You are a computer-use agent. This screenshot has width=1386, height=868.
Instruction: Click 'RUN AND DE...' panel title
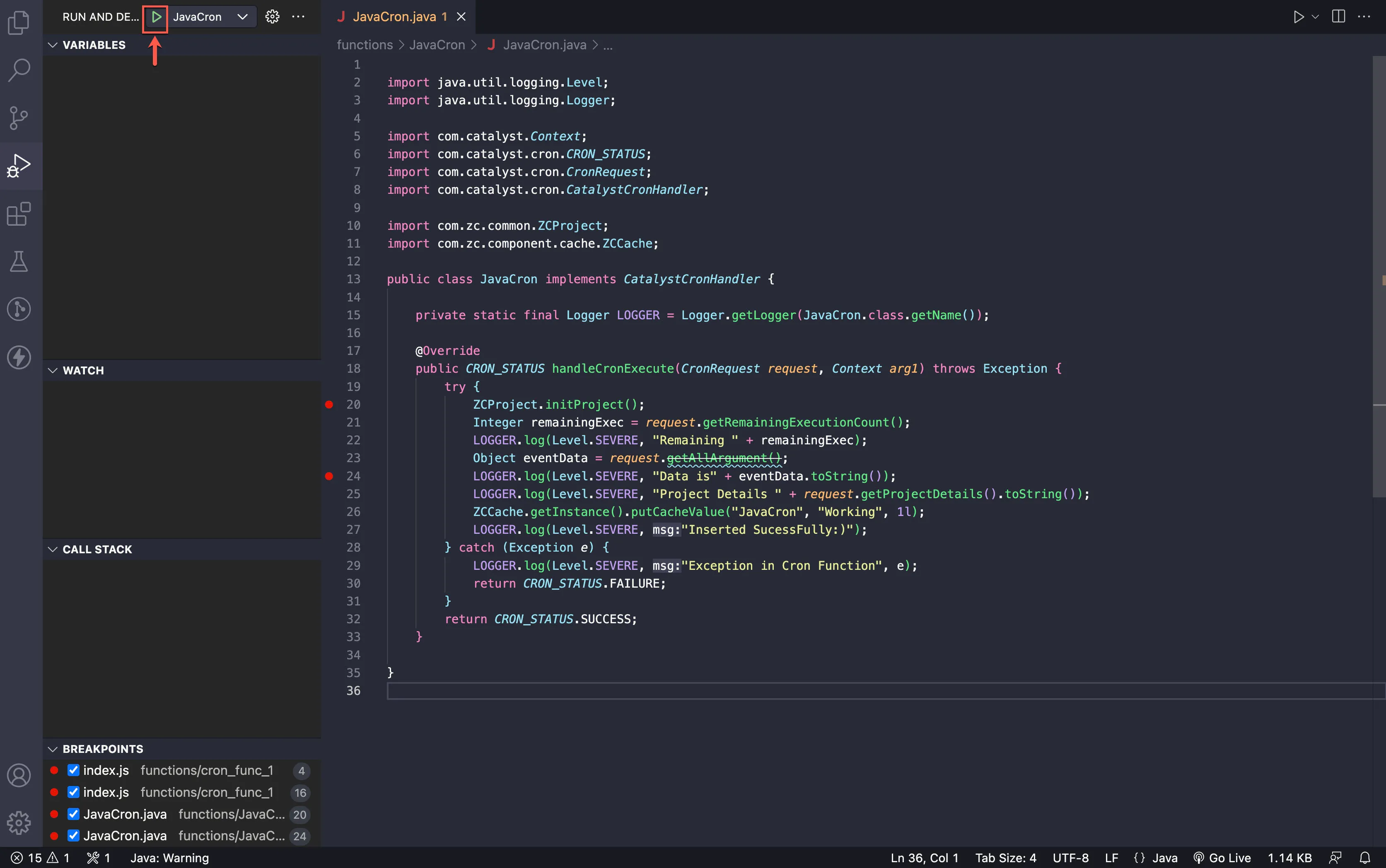[101, 17]
